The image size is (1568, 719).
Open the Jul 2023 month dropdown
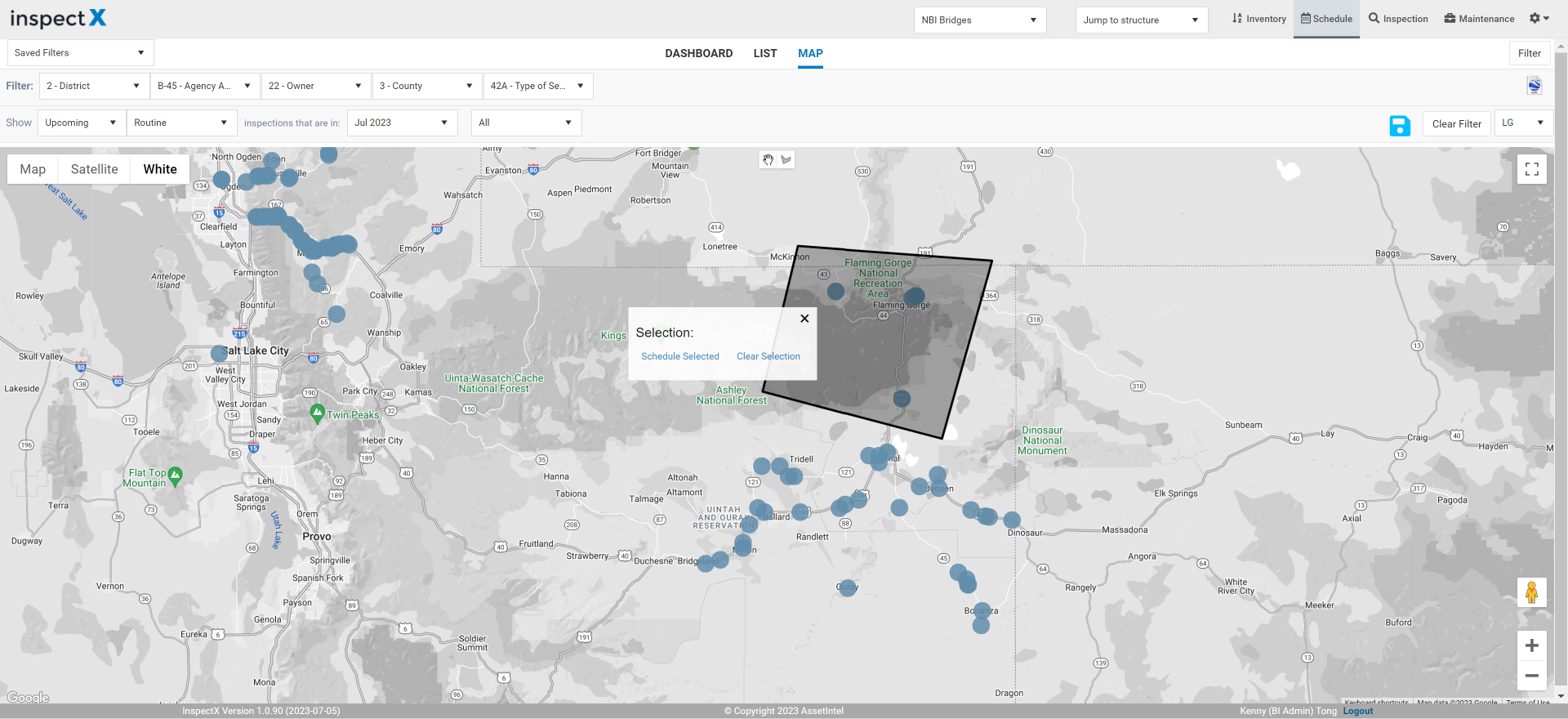[402, 123]
